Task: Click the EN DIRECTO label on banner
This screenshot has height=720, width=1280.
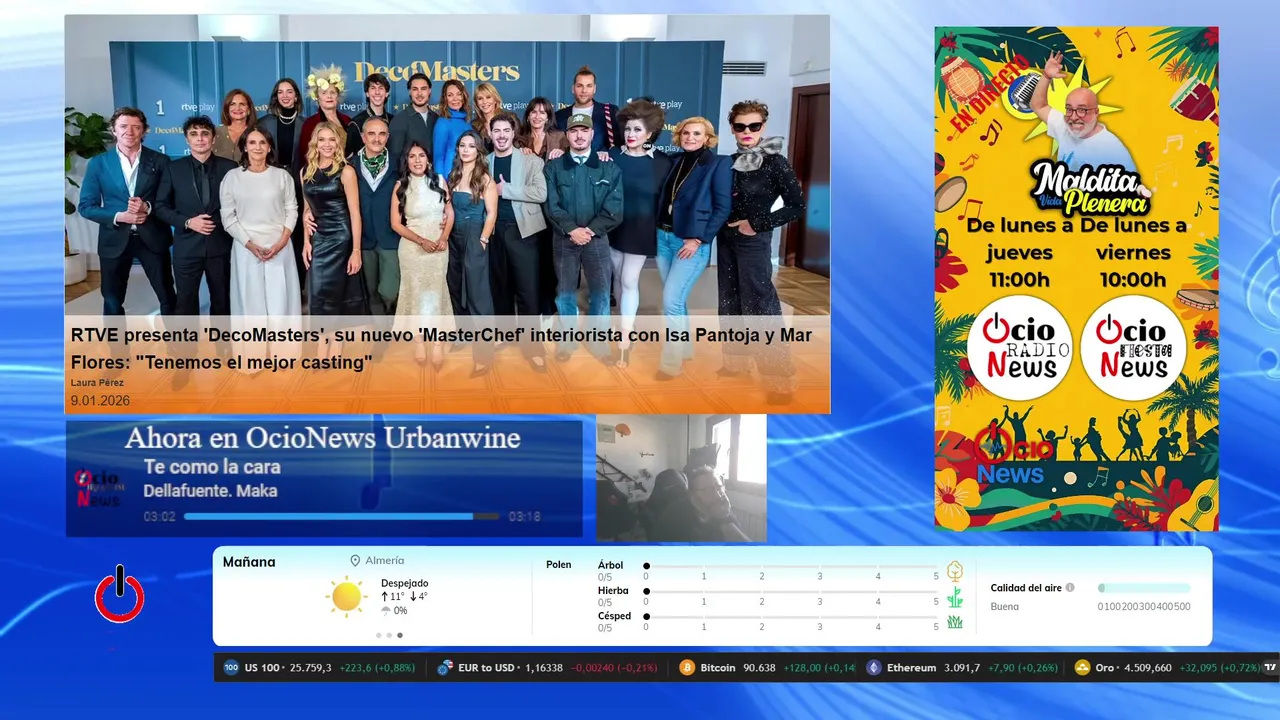Action: click(990, 94)
